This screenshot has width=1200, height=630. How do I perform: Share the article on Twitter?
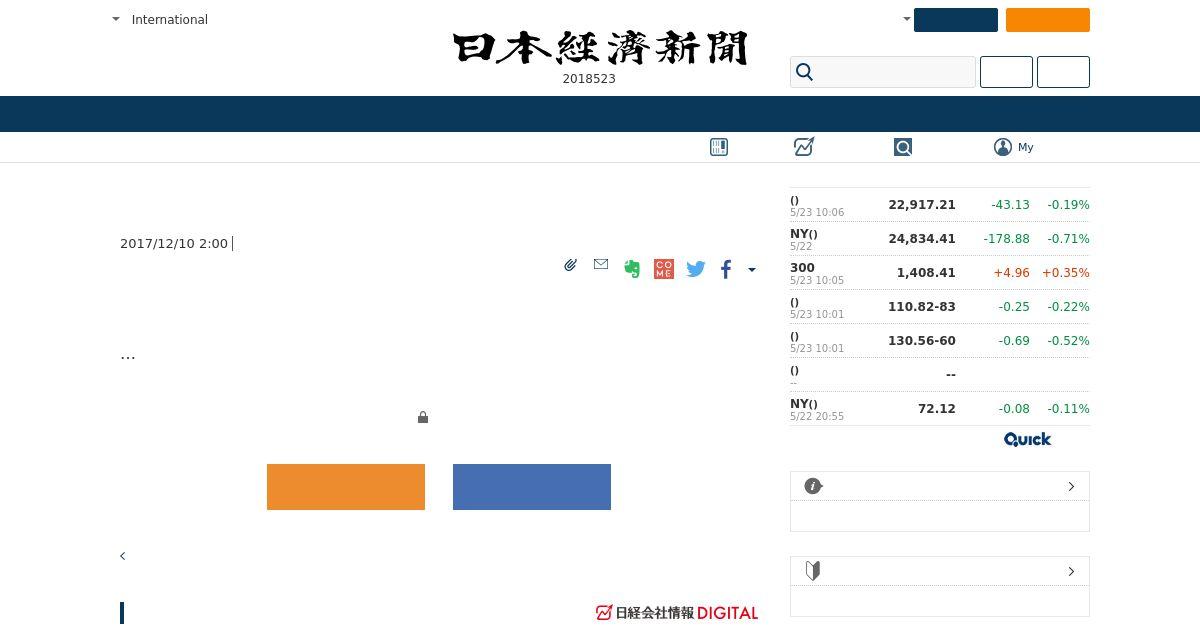[x=696, y=269]
